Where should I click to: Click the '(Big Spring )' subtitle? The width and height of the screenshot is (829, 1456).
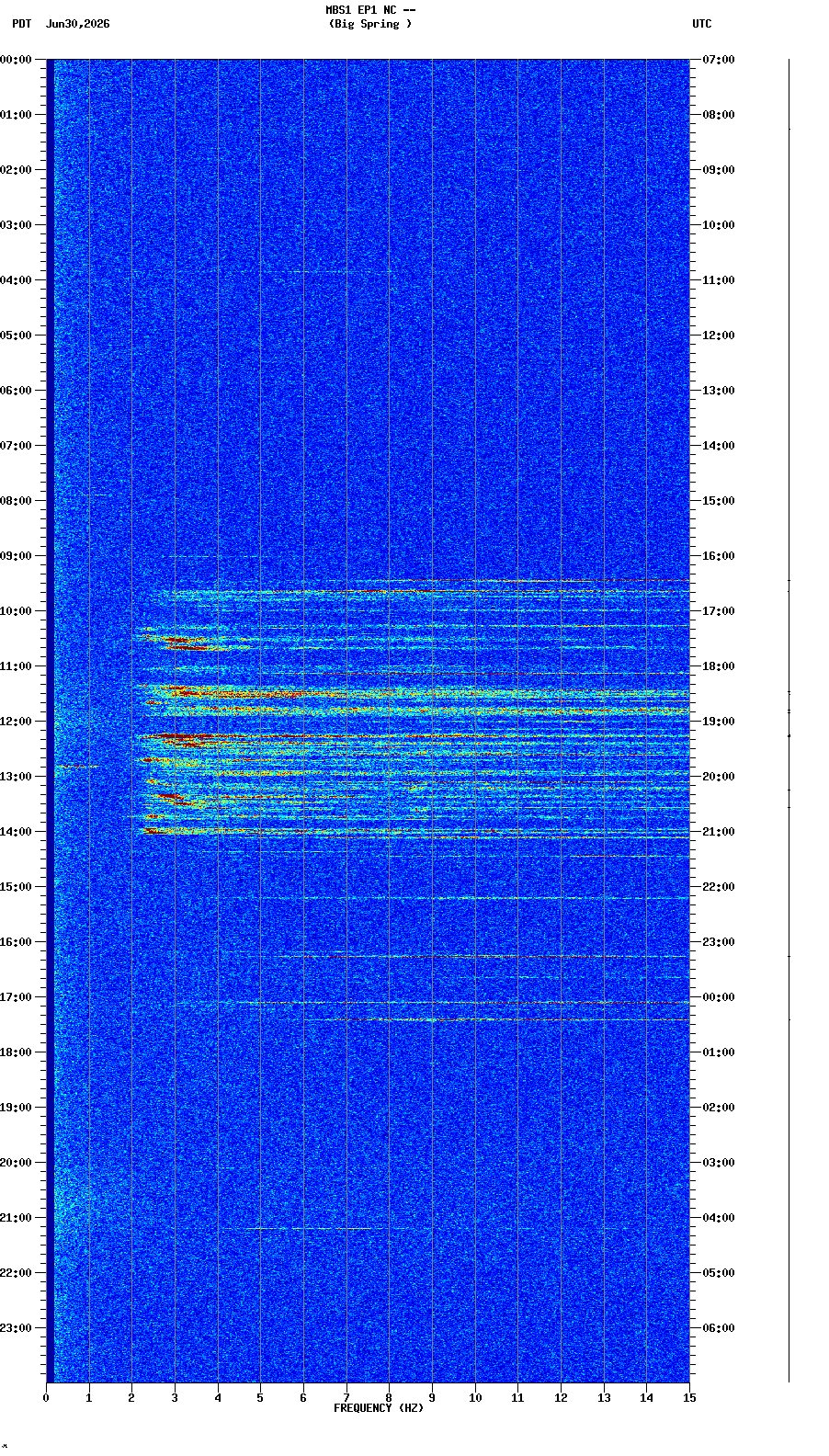coord(370,24)
